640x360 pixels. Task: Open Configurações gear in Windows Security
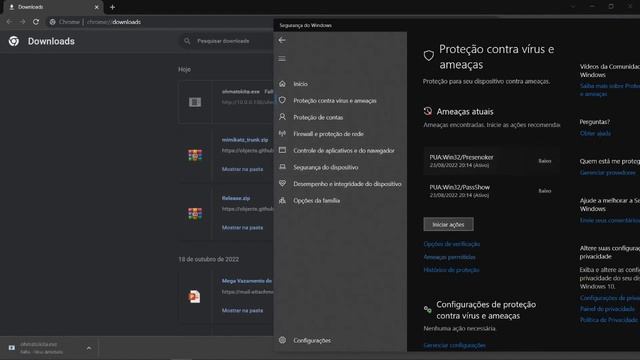tap(282, 340)
